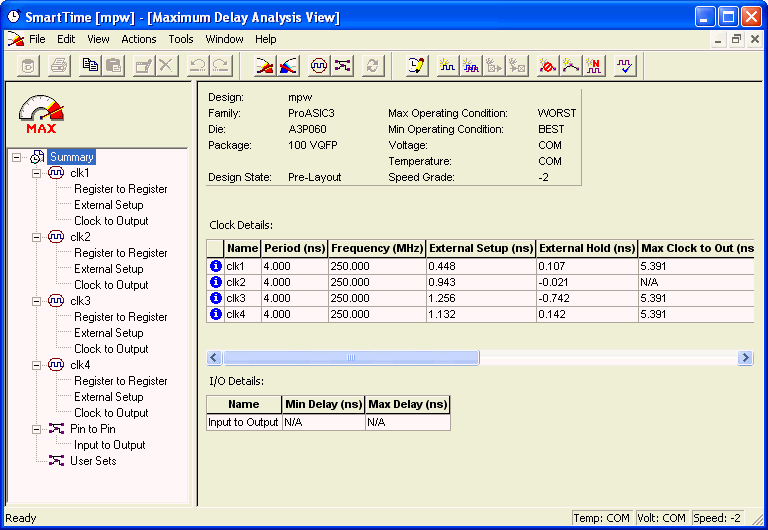
Task: Select Register to Register under clk4
Action: 120,381
